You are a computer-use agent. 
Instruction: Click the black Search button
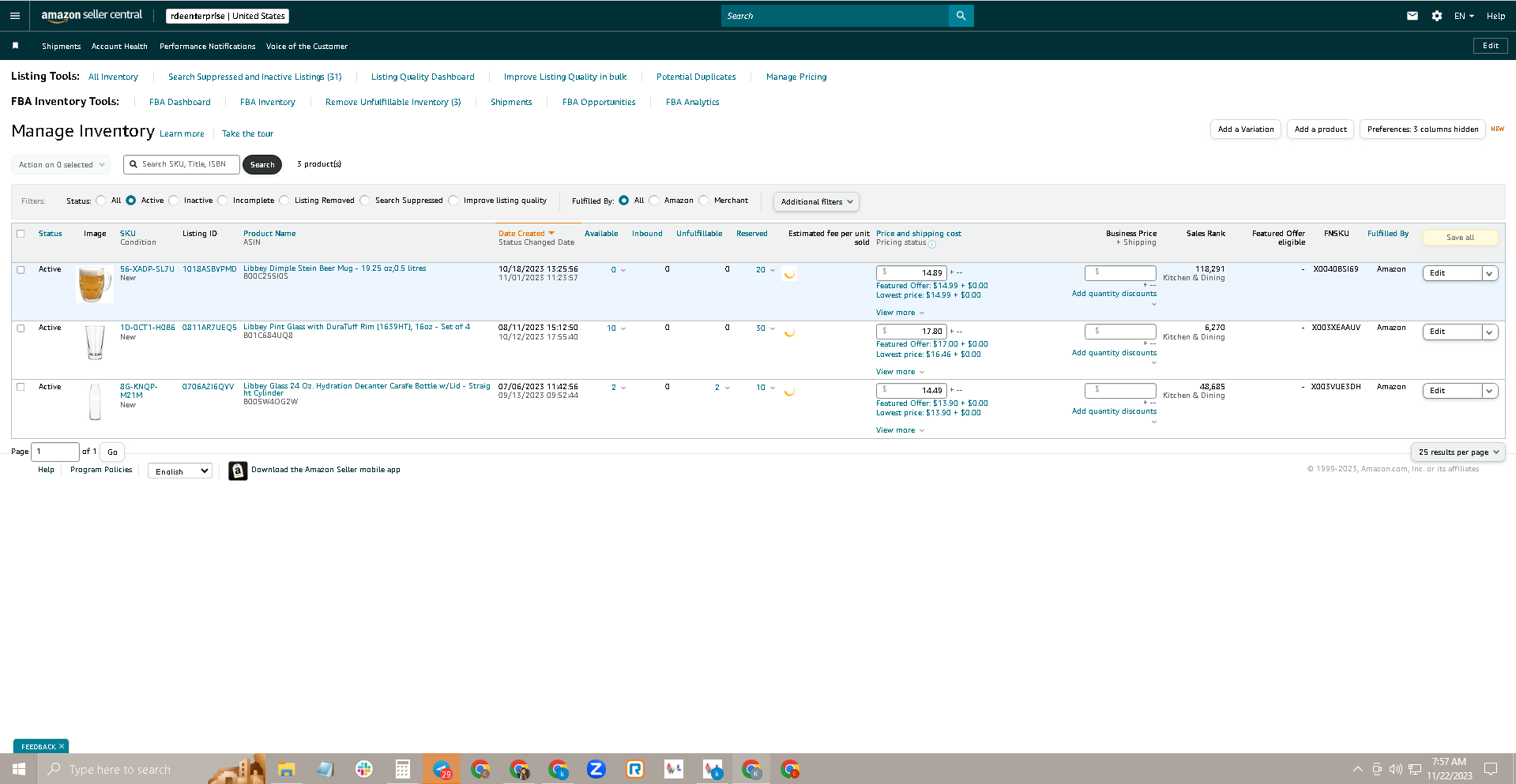click(x=262, y=165)
